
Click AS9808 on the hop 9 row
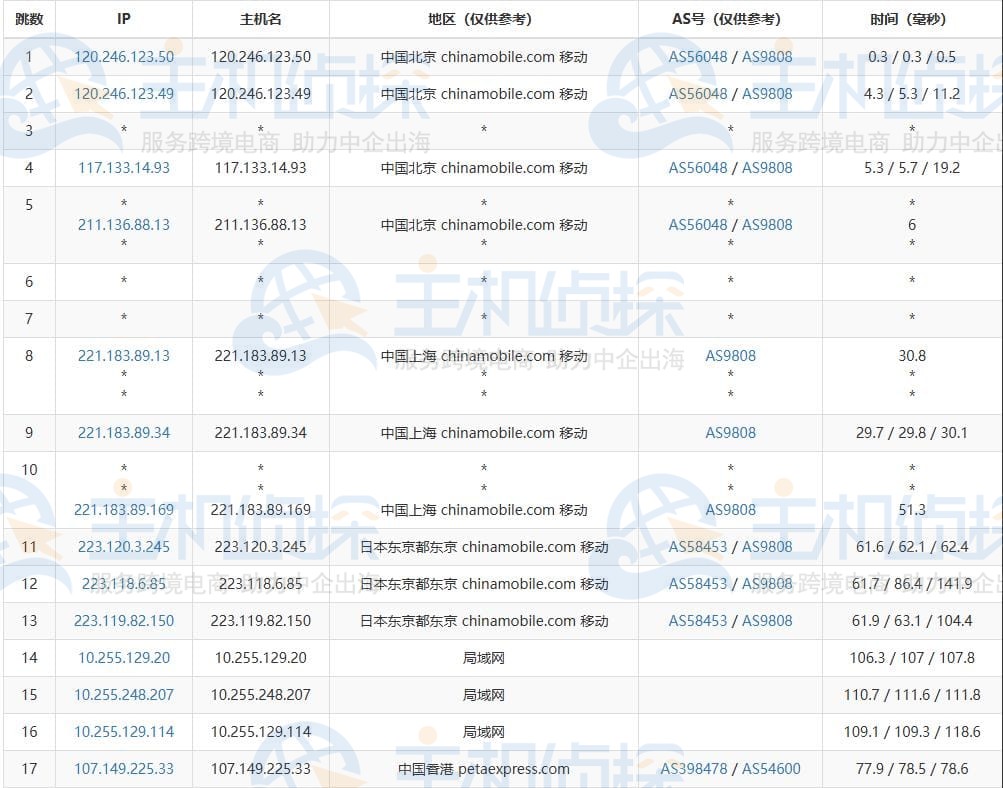pyautogui.click(x=729, y=433)
